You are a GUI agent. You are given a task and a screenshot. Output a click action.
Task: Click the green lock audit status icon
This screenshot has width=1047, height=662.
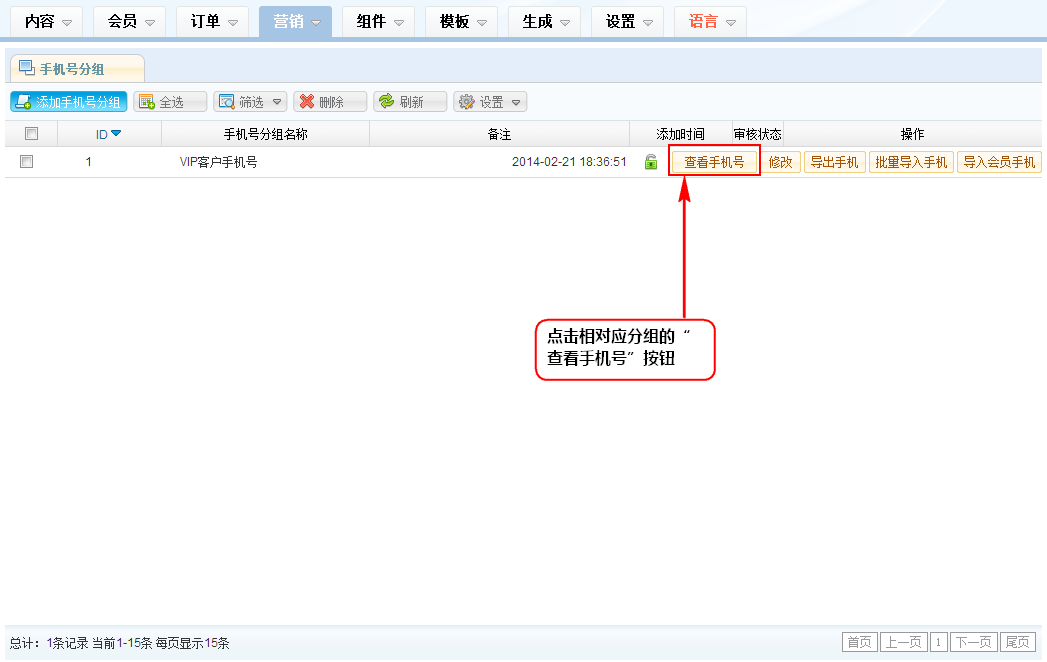pos(651,162)
